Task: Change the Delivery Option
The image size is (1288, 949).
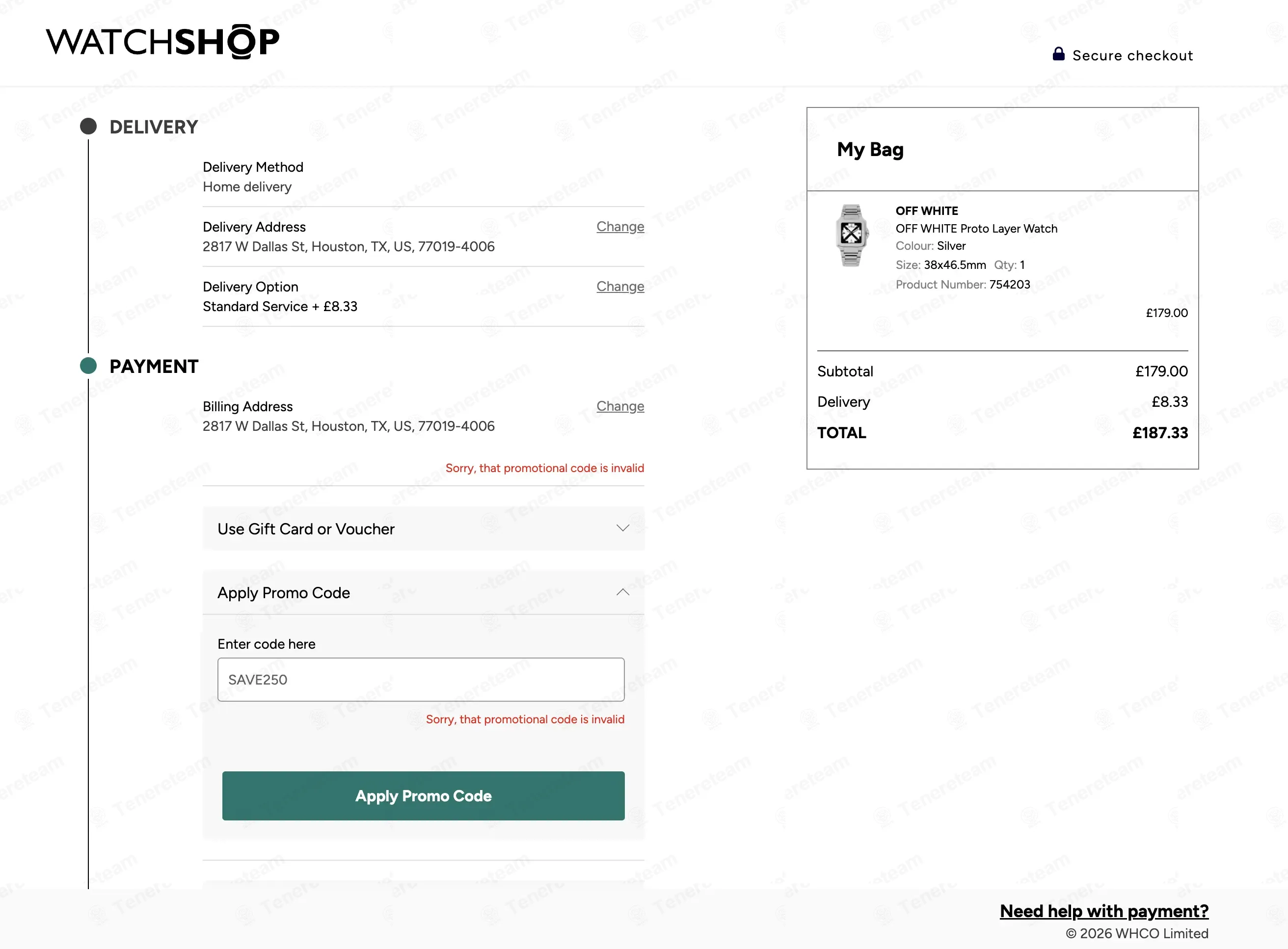Action: coord(620,286)
